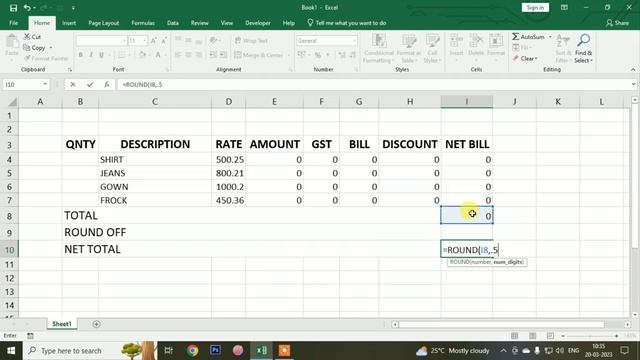Viewport: 640px width, 360px height.
Task: Undo the last action
Action: tap(27, 8)
